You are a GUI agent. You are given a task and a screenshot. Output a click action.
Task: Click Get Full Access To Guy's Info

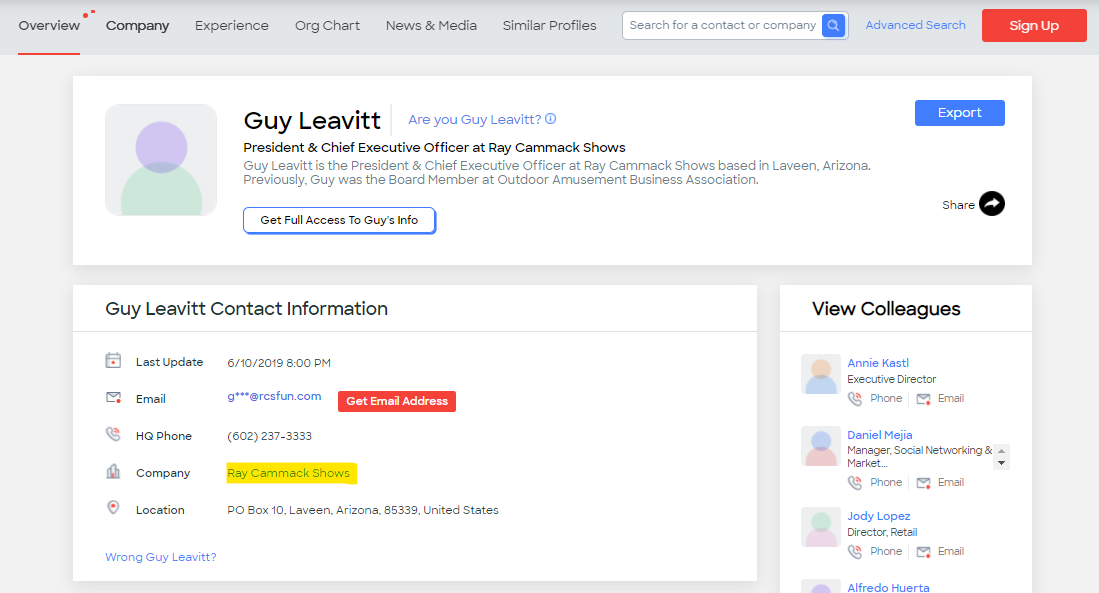339,220
